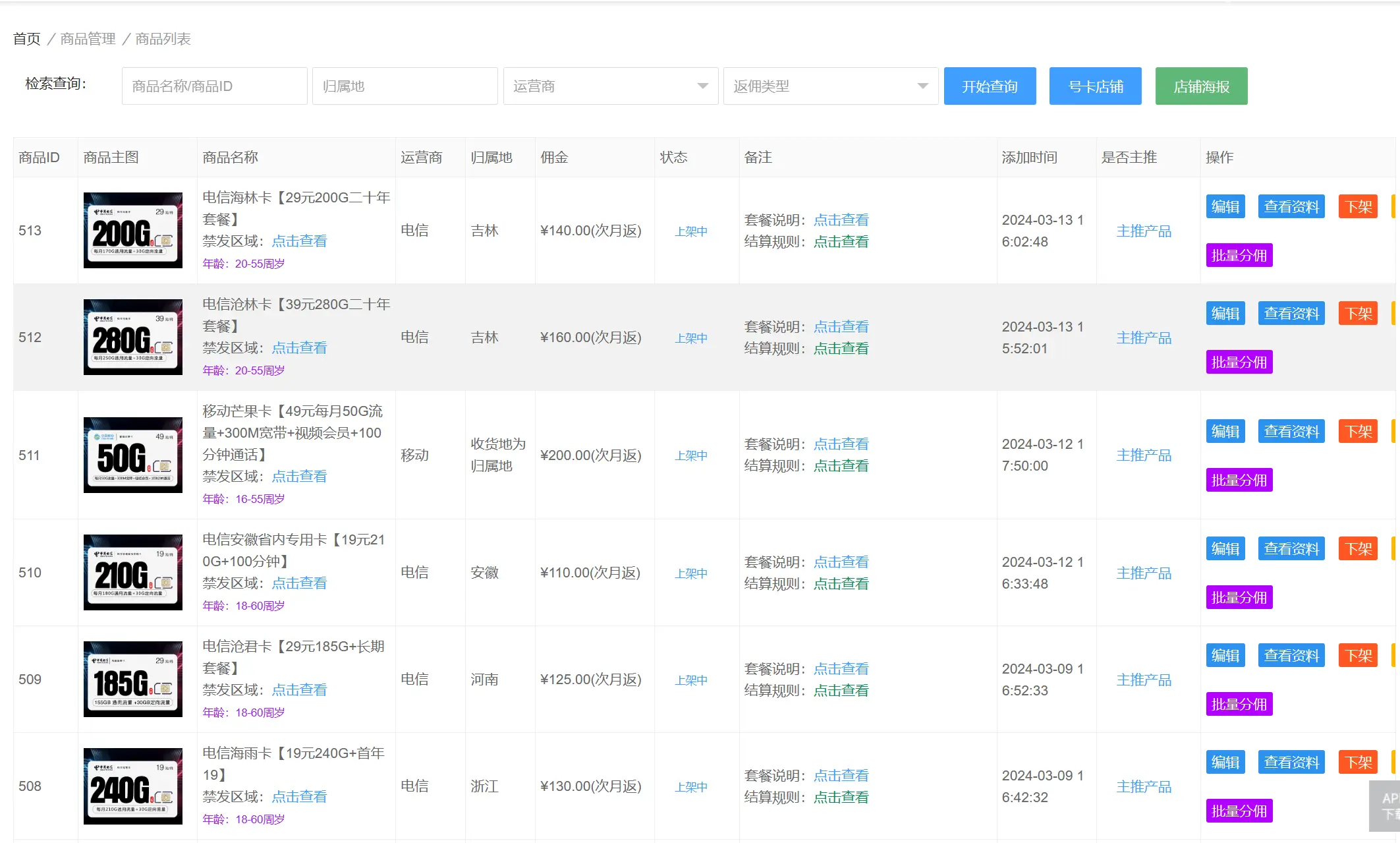Screen dimensions: 1400x843
Task: Click 批量分佣 for product 508
Action: pyautogui.click(x=1239, y=811)
